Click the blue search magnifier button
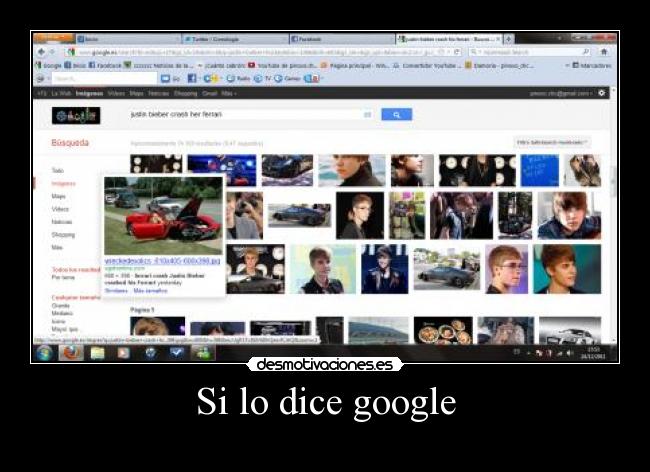This screenshot has height=472, width=650. coord(396,114)
